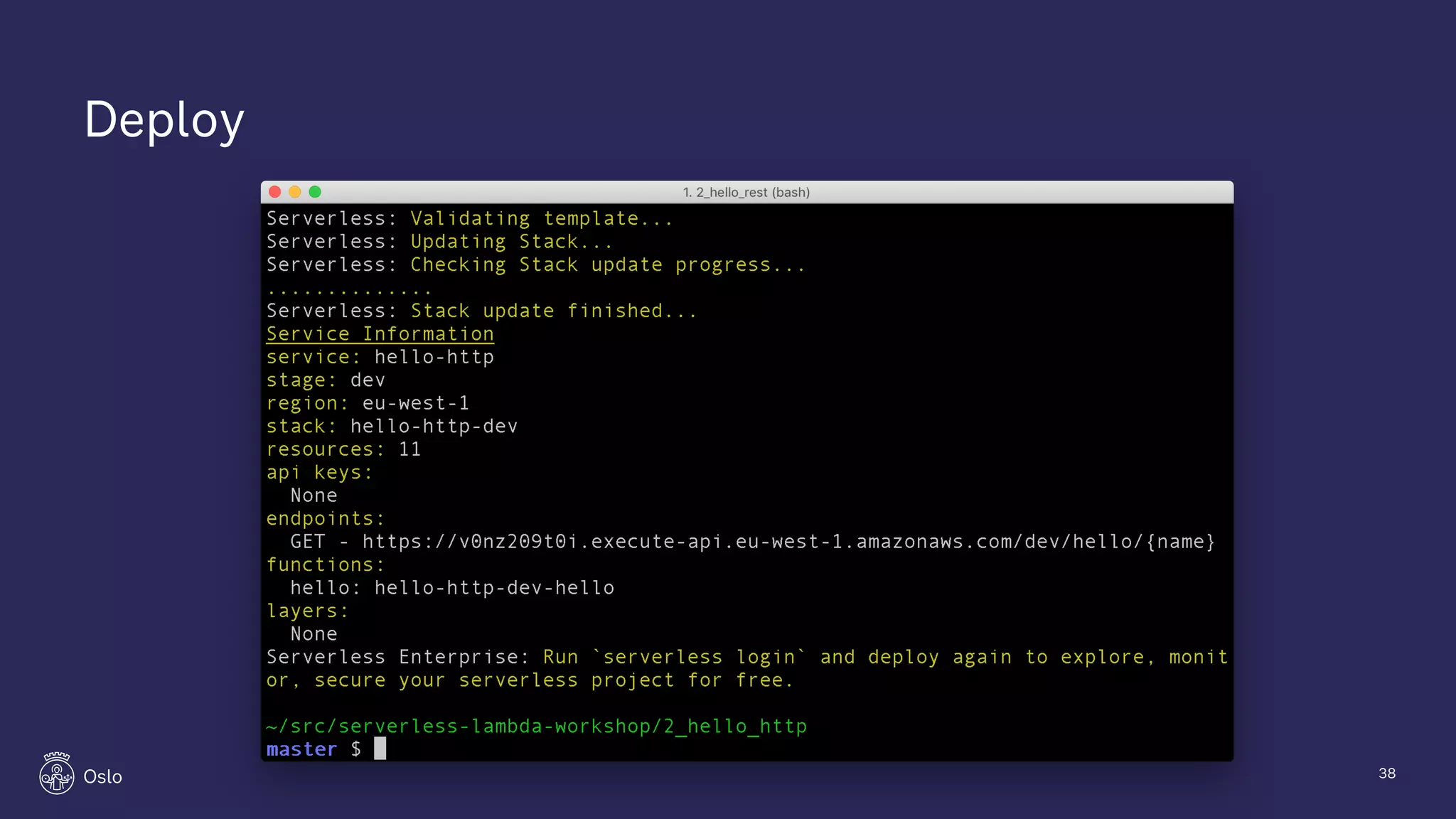Click the green zoom button of terminal

[x=315, y=192]
